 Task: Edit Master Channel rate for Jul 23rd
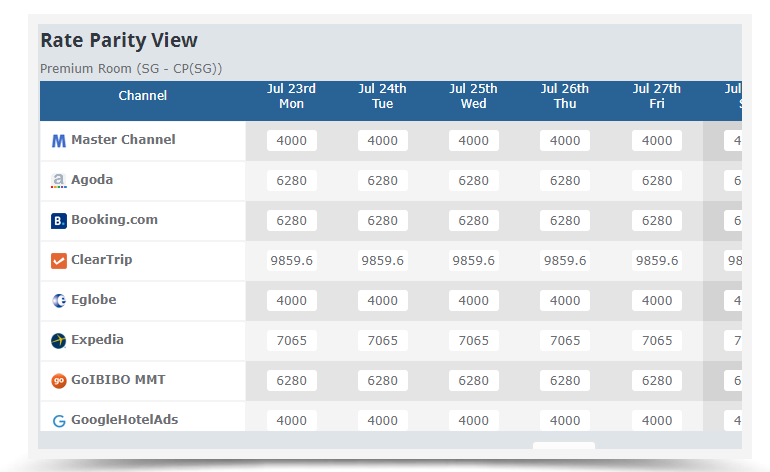coord(292,140)
